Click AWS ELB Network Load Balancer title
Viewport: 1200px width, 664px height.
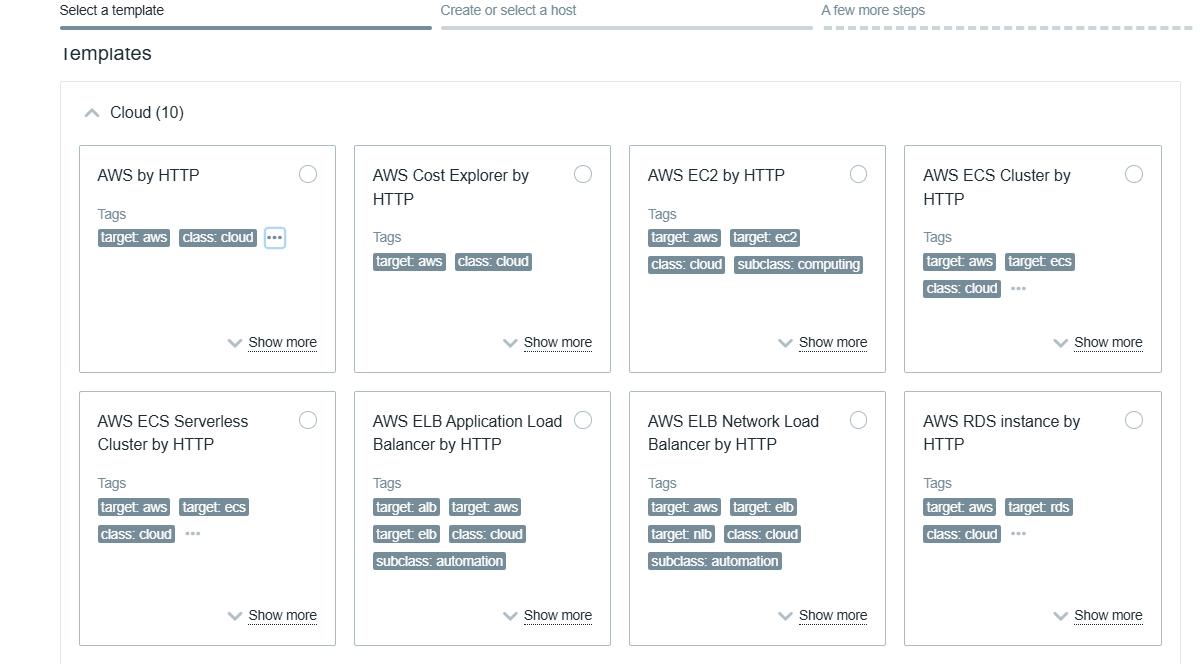[x=733, y=432]
